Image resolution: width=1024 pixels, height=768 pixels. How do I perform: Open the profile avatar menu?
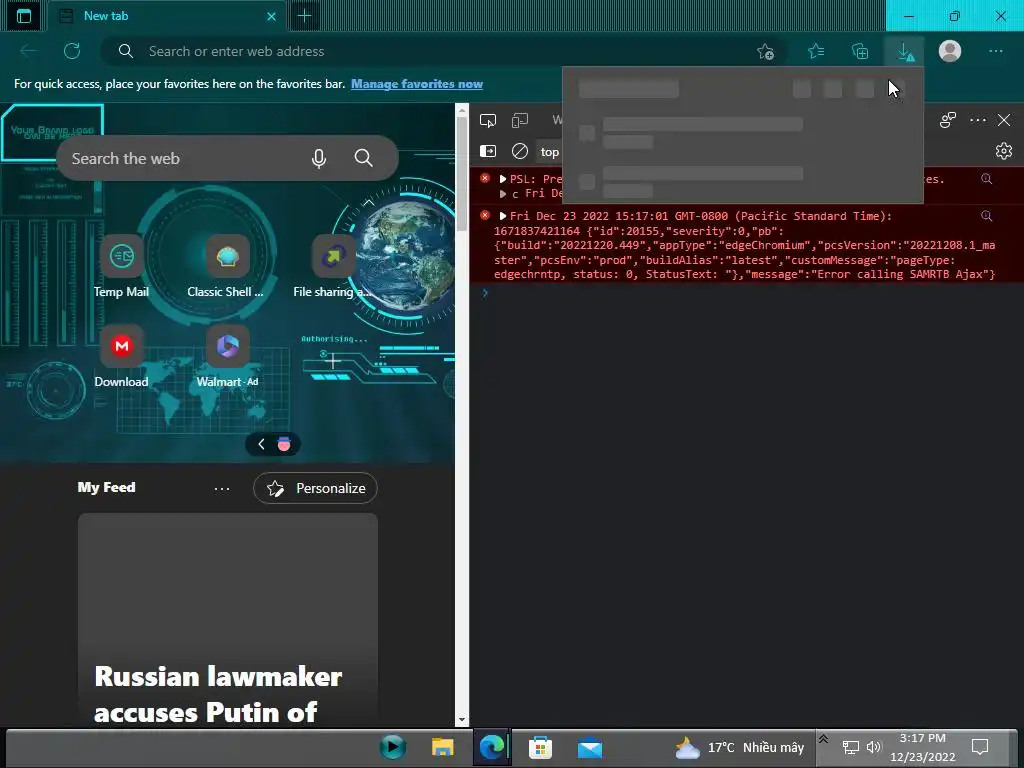[x=950, y=51]
